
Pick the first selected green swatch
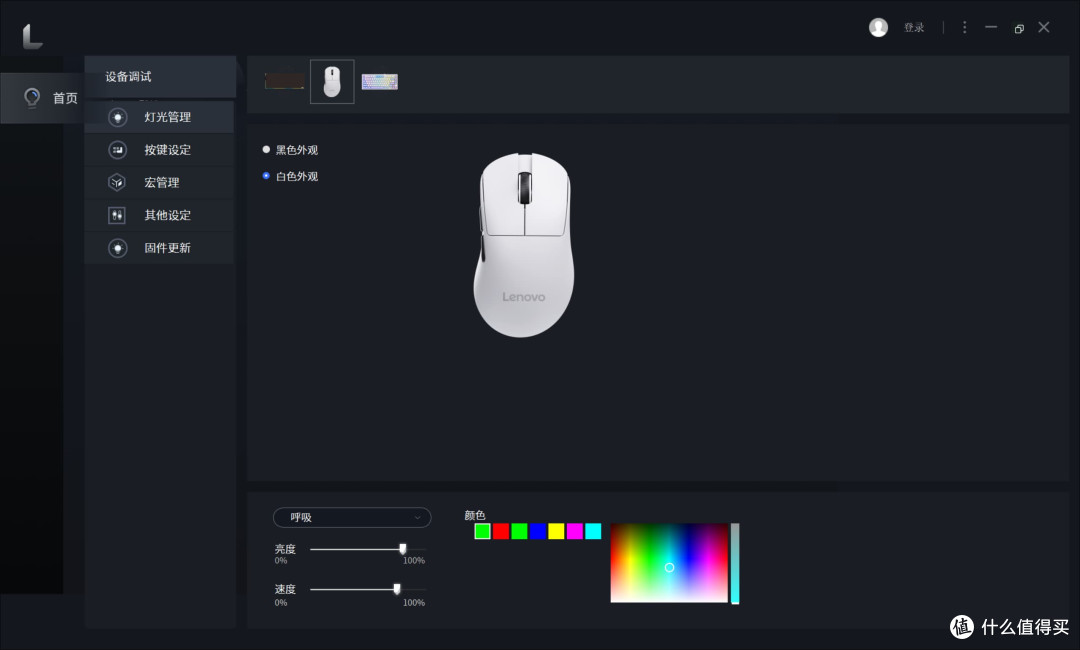pyautogui.click(x=482, y=531)
